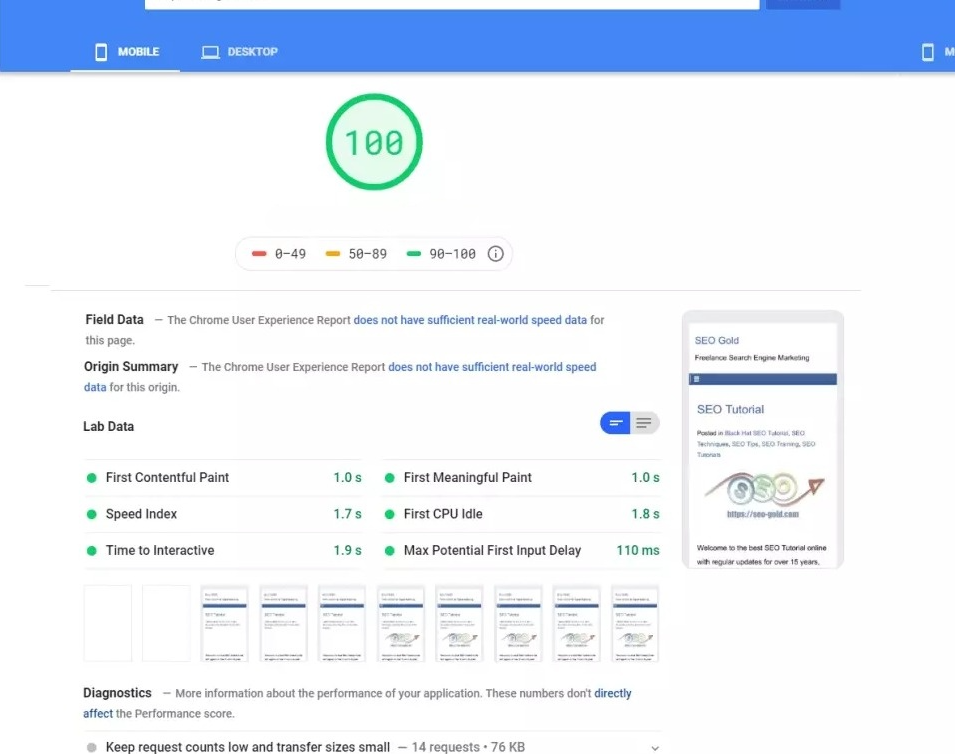This screenshot has width=955, height=754.
Task: Click the green 90-100 legend swatch
Action: tap(414, 254)
